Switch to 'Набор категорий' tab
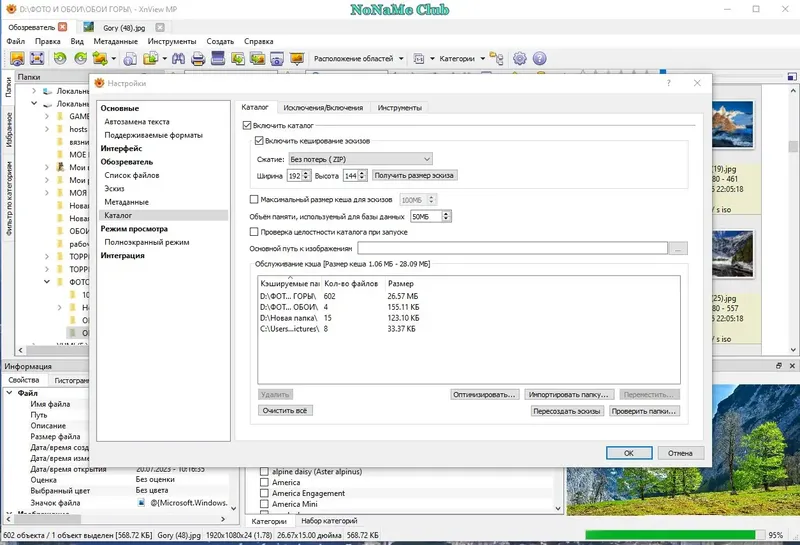The image size is (800, 545). [x=329, y=521]
